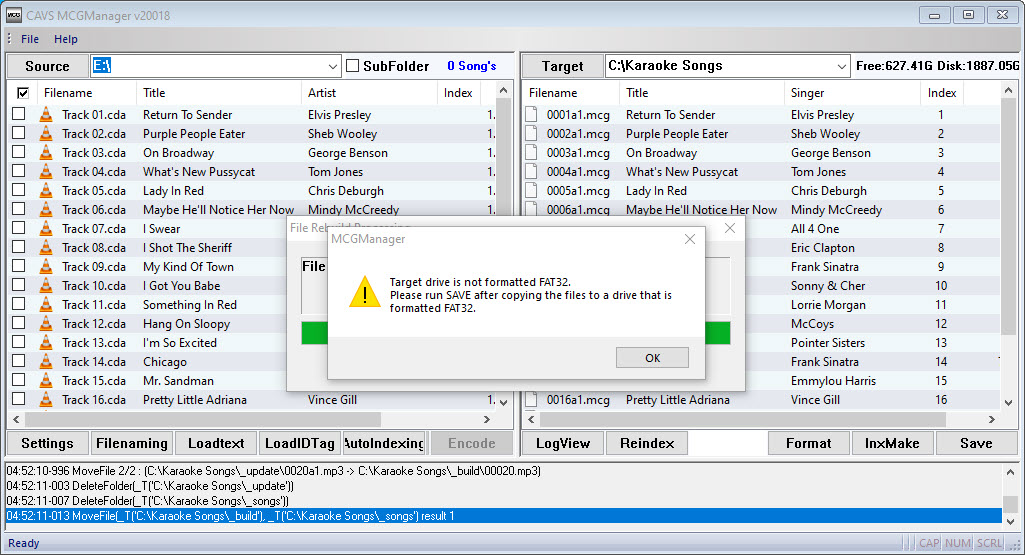The height and width of the screenshot is (555, 1025).
Task: Click the target list scroll-down arrow
Action: pos(1009,402)
